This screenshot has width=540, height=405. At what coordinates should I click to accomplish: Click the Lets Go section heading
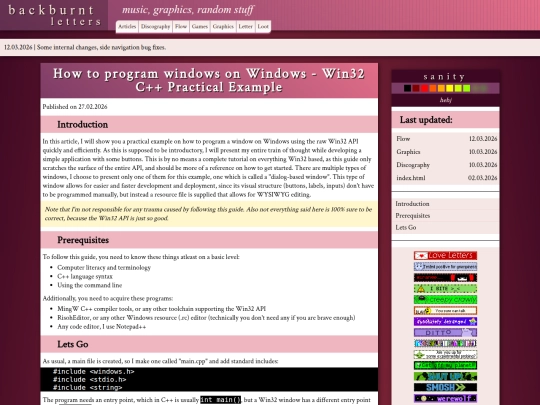[73, 344]
